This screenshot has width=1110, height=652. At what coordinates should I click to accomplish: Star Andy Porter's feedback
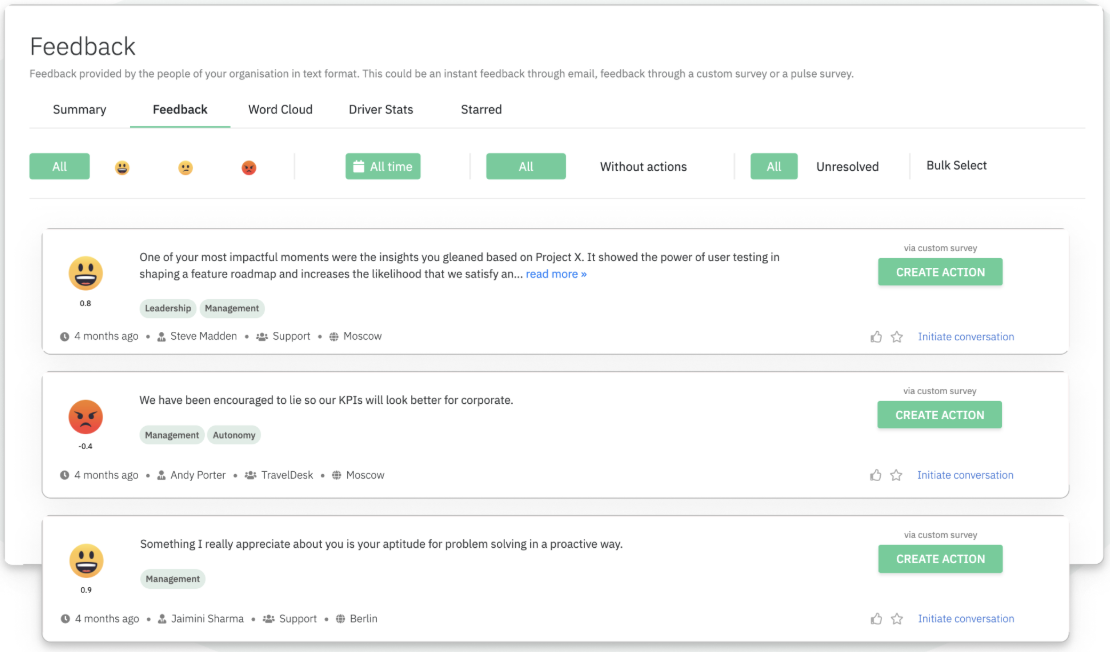click(x=896, y=476)
